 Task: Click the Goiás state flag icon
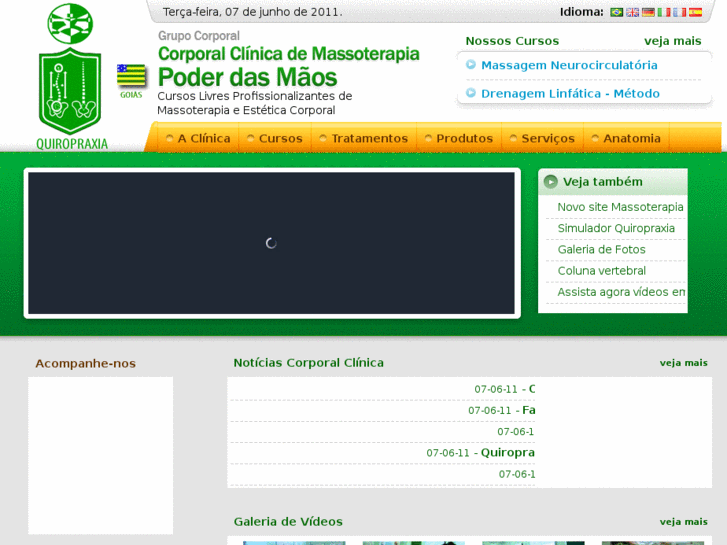coord(131,75)
